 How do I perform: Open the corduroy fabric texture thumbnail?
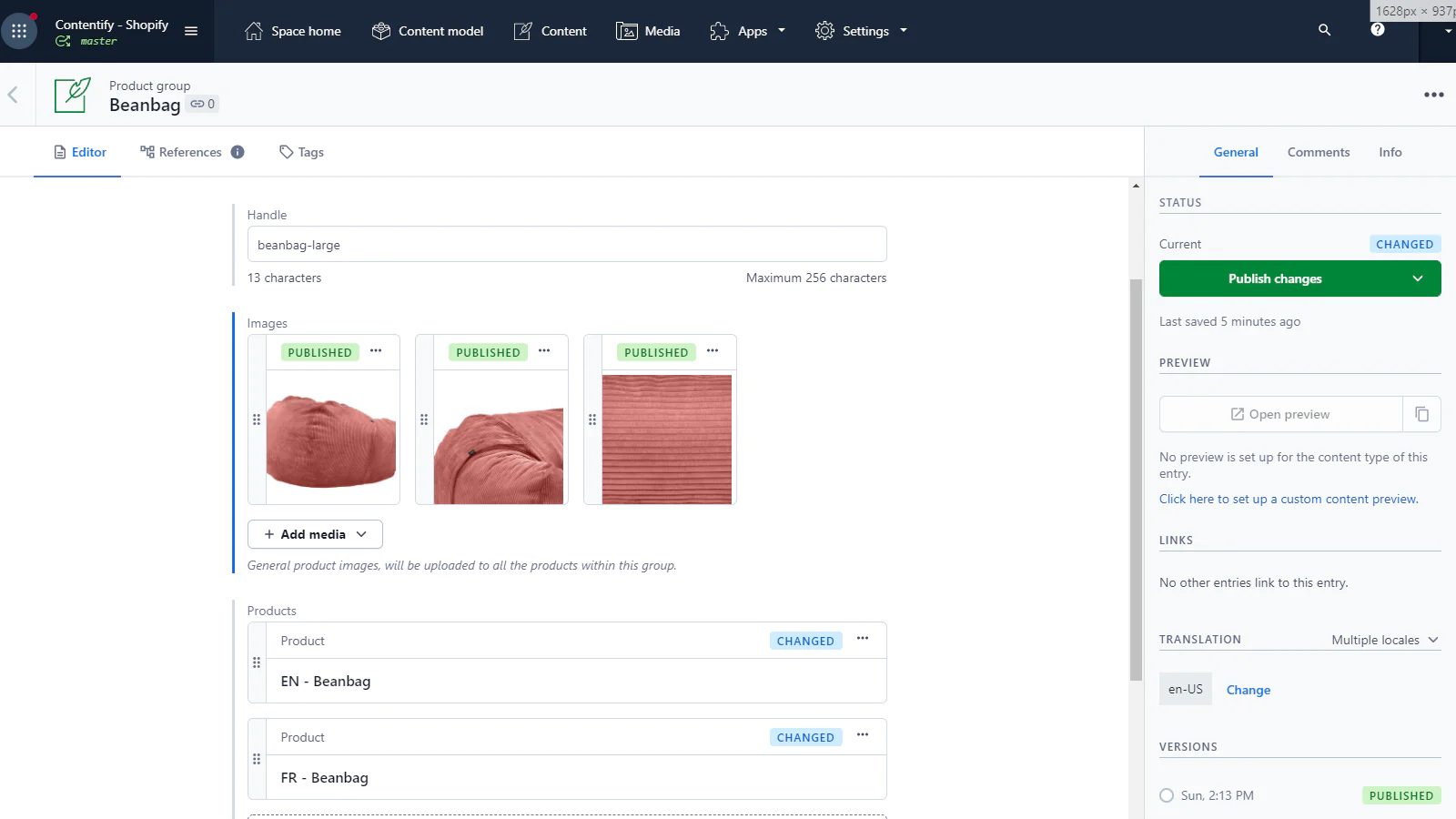click(x=667, y=439)
